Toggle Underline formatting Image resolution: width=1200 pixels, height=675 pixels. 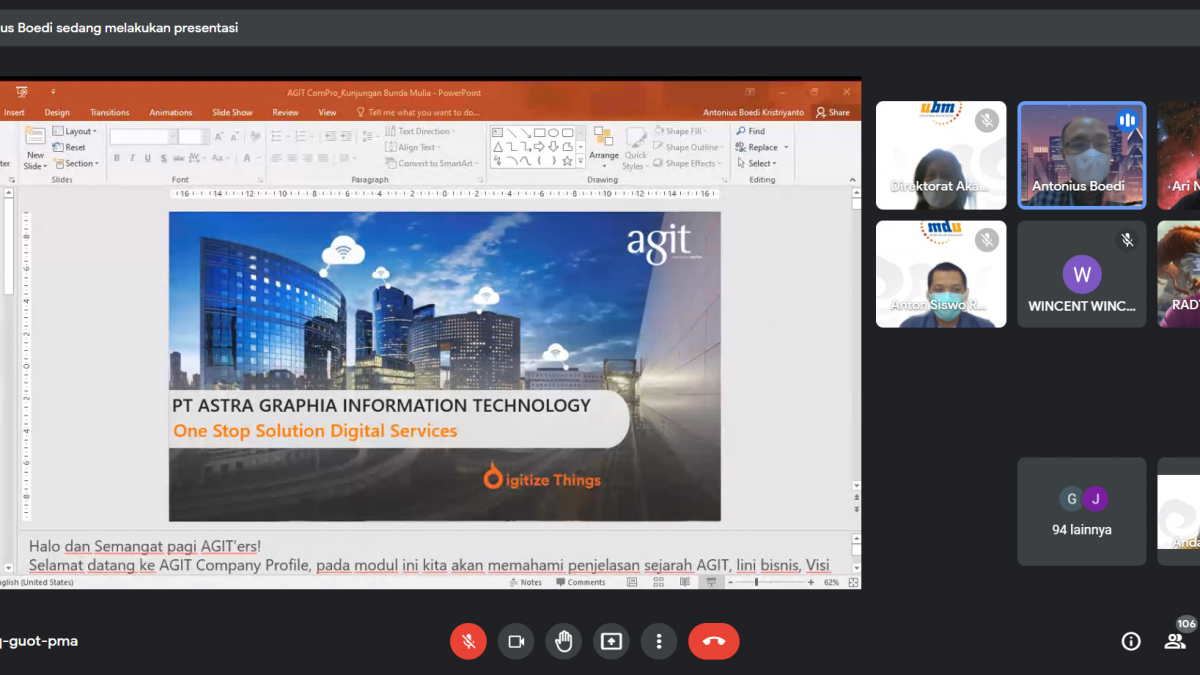148,158
